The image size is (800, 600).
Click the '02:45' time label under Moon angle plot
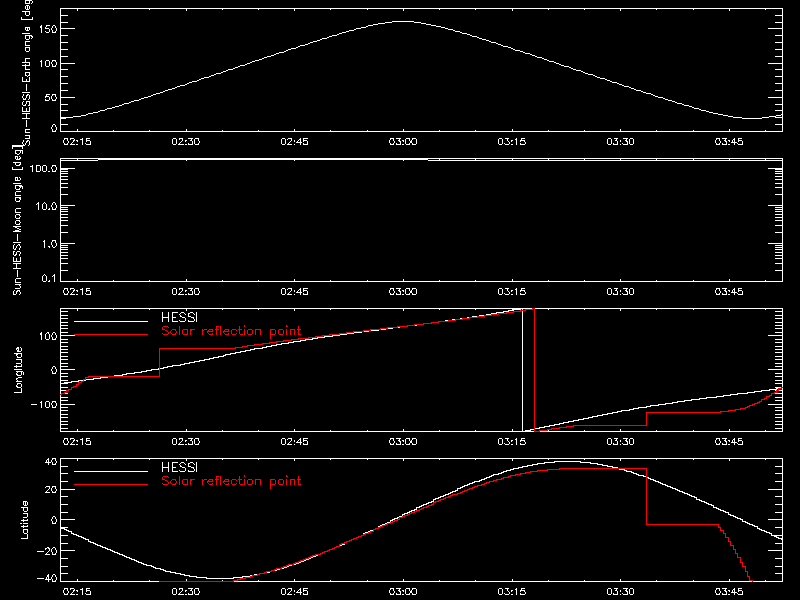(x=294, y=292)
